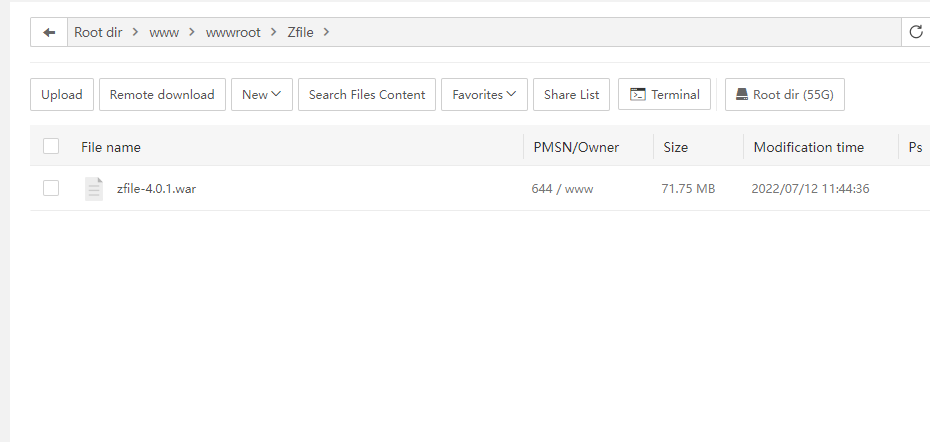Screen dimensions: 930x442
Task: Open the Favorites dropdown
Action: (x=484, y=95)
